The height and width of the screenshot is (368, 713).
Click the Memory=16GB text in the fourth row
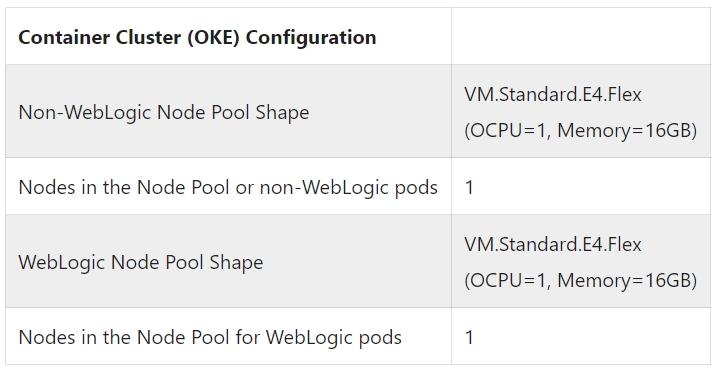[x=627, y=280]
